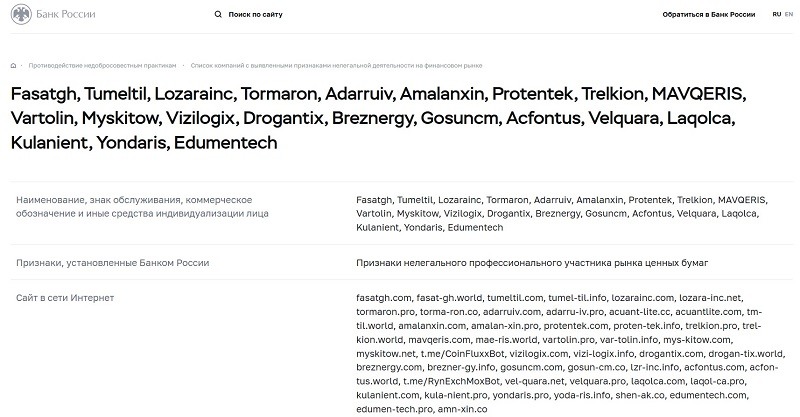This screenshot has height=417, width=800.
Task: Click the Bank of Russia emblem logo
Action: [21, 14]
